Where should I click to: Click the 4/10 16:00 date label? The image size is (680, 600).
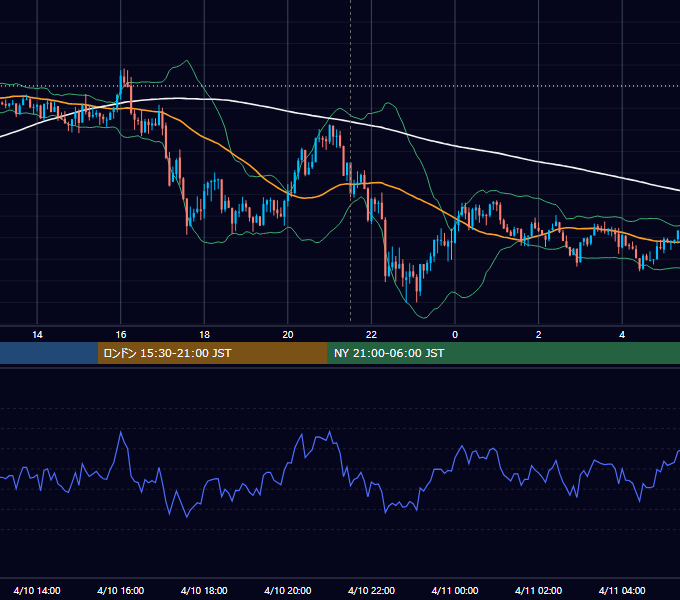click(121, 590)
